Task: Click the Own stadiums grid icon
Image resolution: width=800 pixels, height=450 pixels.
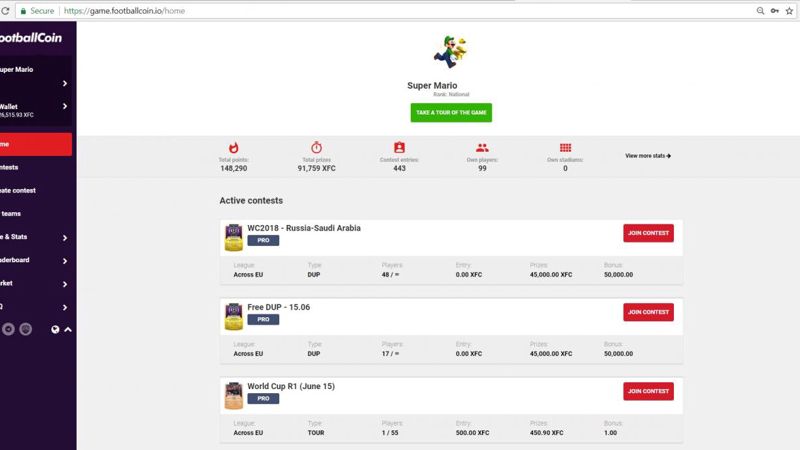Action: [565, 148]
